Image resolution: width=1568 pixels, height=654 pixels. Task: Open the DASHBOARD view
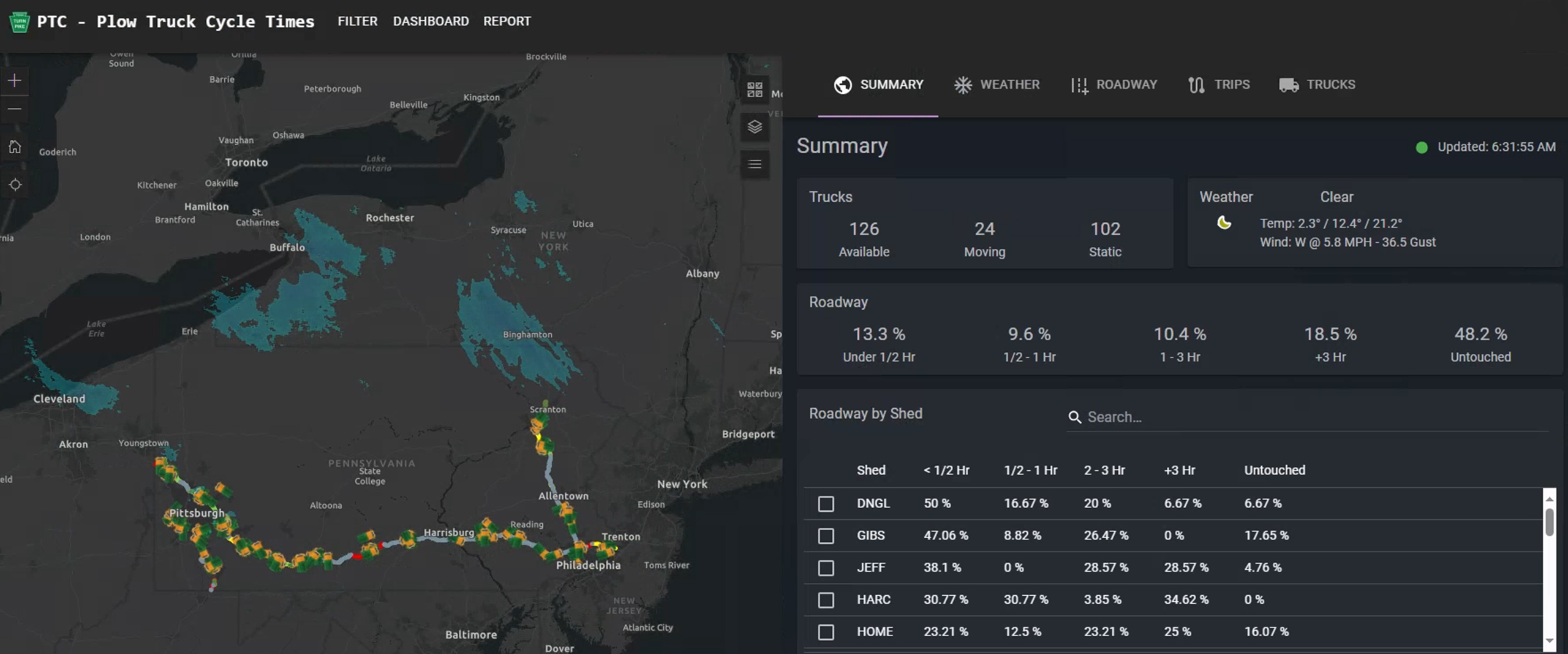point(431,21)
